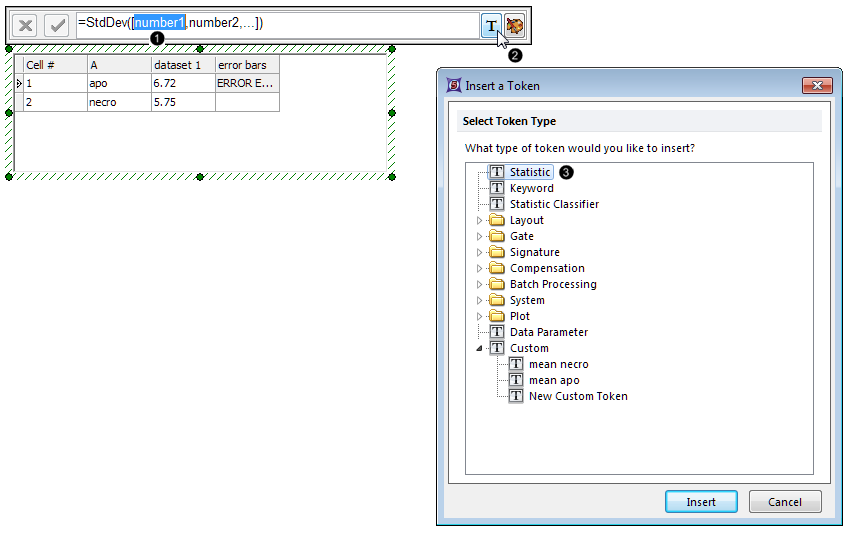Select the ERROR cell in error bars column
This screenshot has height=535, width=850.
[x=246, y=84]
